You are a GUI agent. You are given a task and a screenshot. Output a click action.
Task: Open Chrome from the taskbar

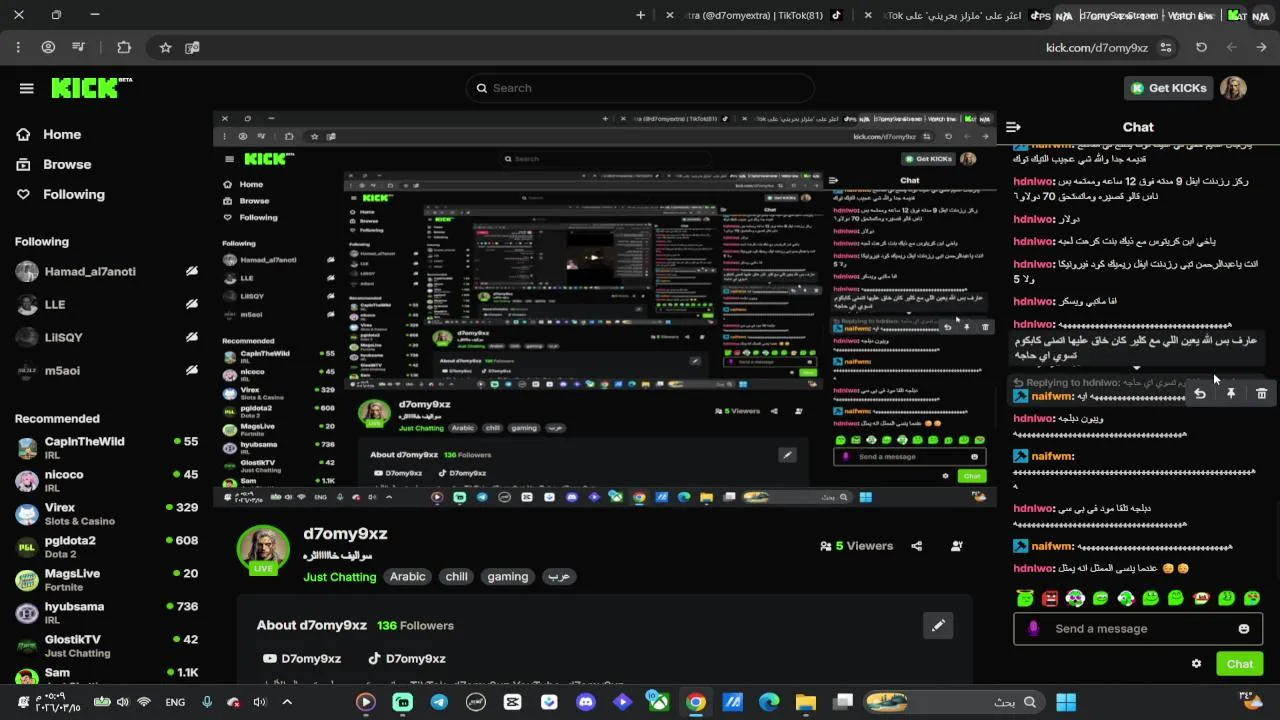coord(695,702)
